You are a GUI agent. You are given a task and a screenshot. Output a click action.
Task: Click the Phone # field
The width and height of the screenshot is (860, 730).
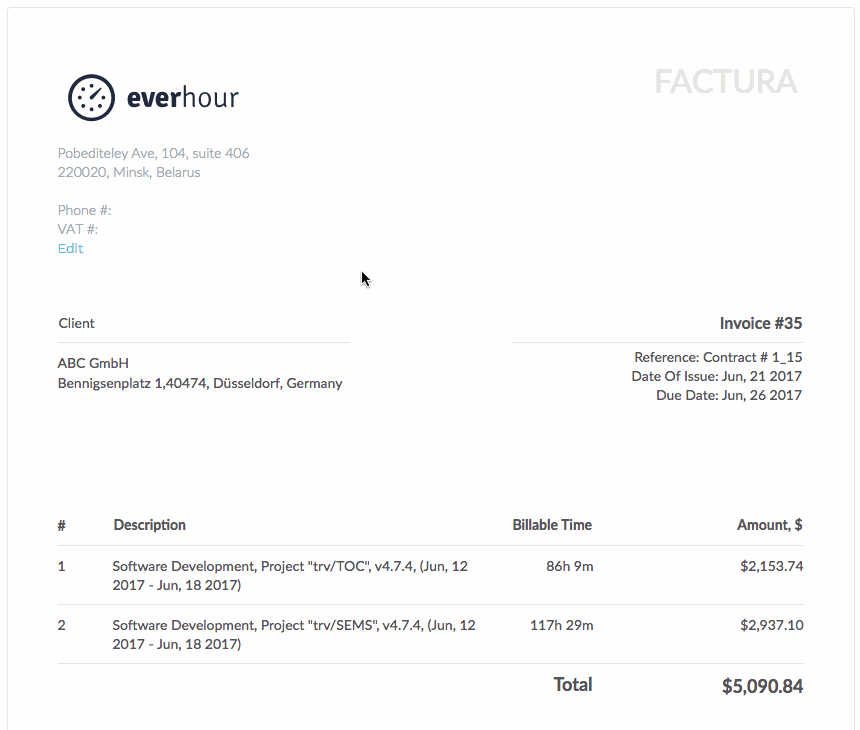(84, 211)
